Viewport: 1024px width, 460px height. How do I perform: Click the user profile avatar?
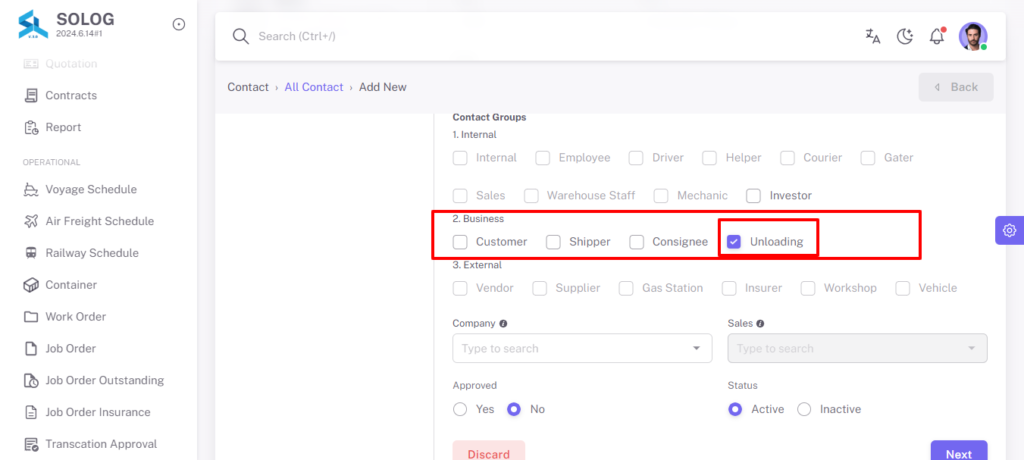click(973, 37)
